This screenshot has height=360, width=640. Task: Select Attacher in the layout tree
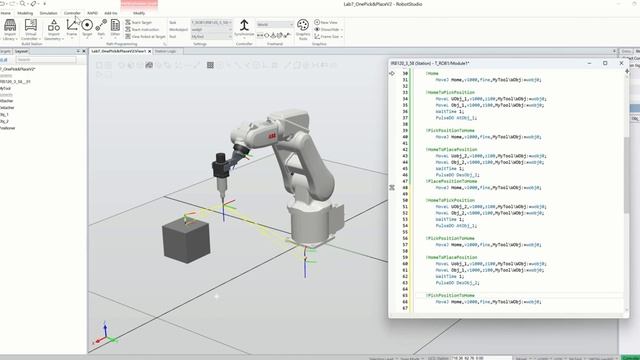click(7, 101)
